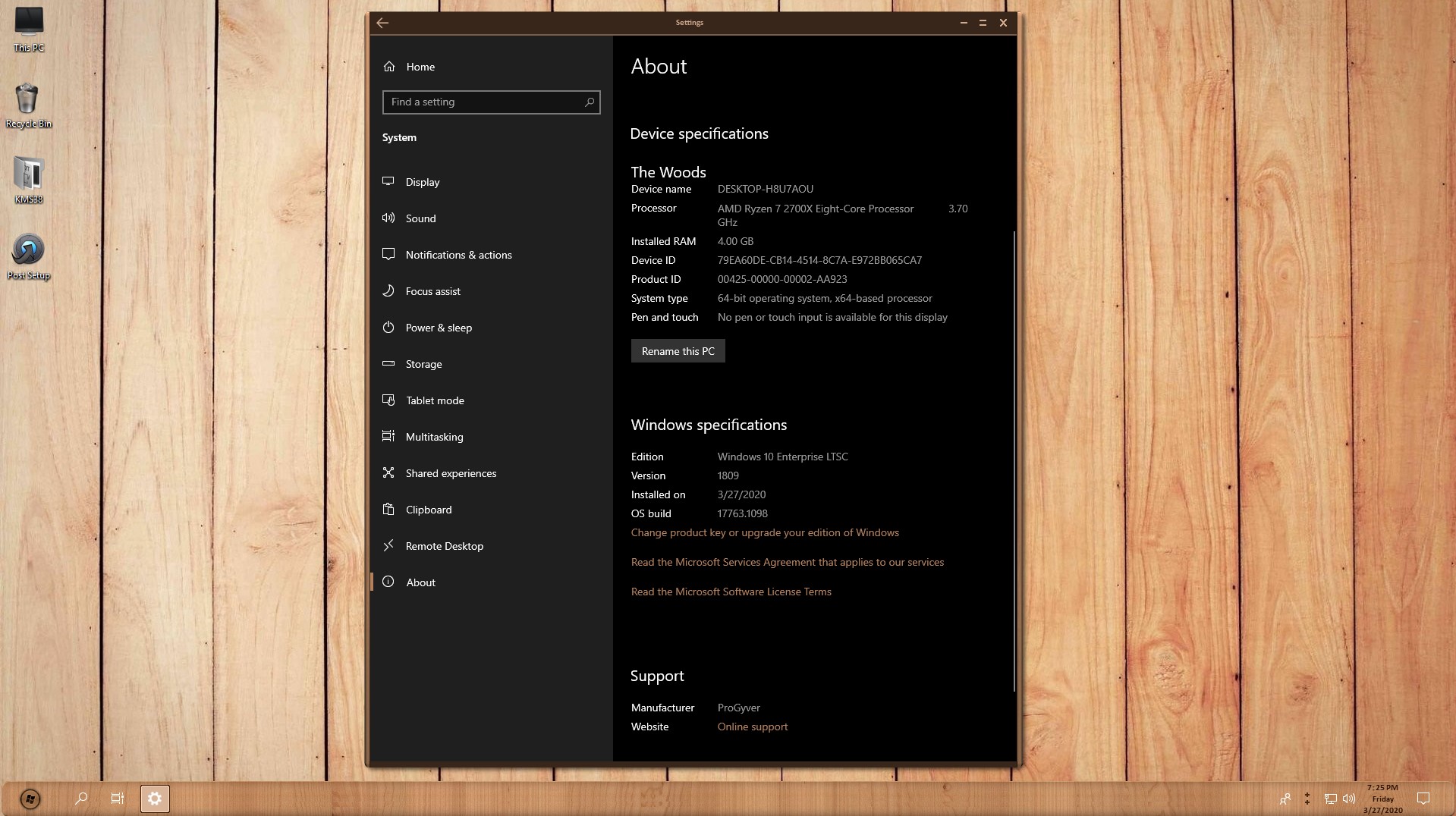Close the Settings window

(x=1003, y=23)
